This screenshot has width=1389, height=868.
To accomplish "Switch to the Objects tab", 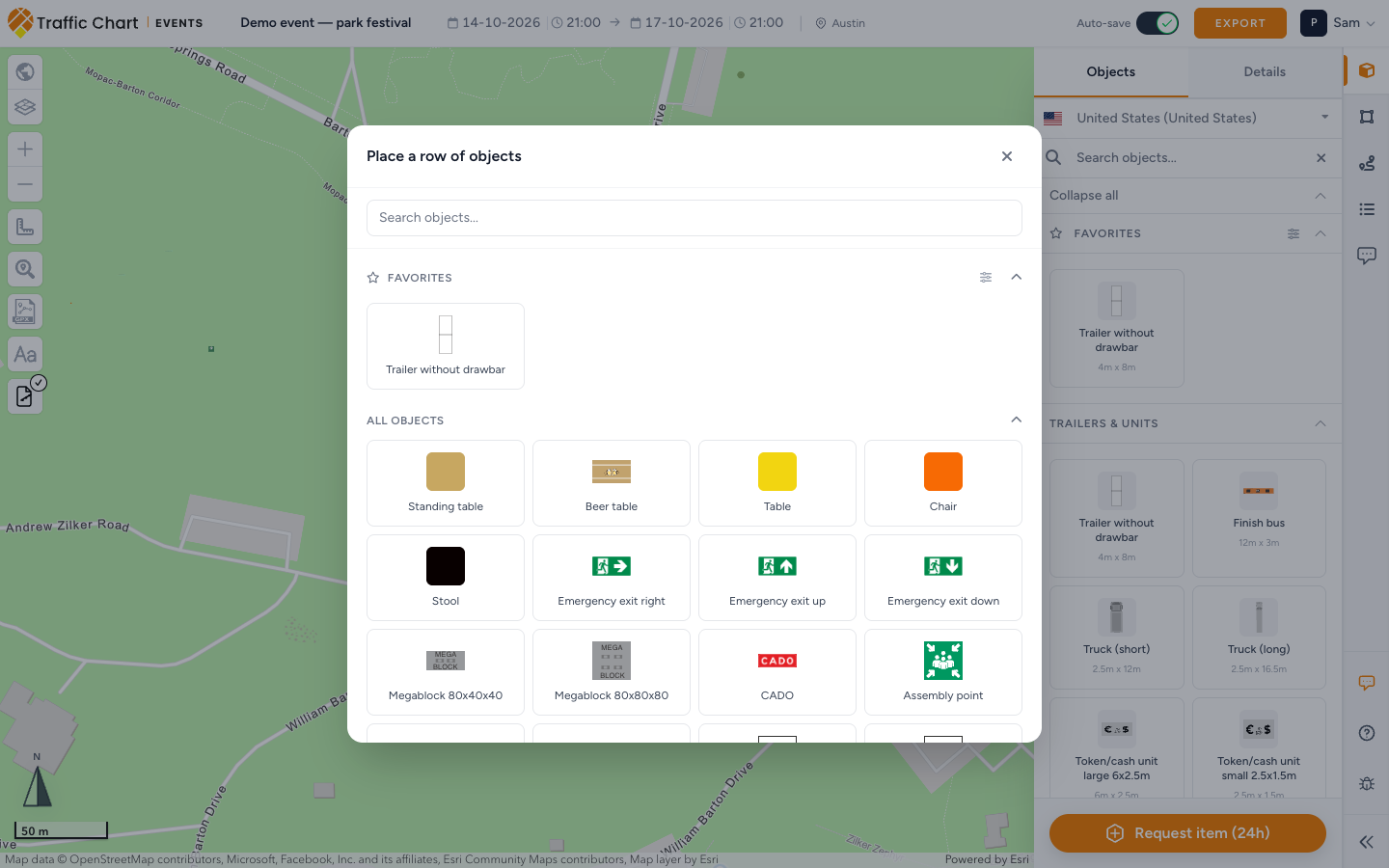I will click(x=1111, y=72).
